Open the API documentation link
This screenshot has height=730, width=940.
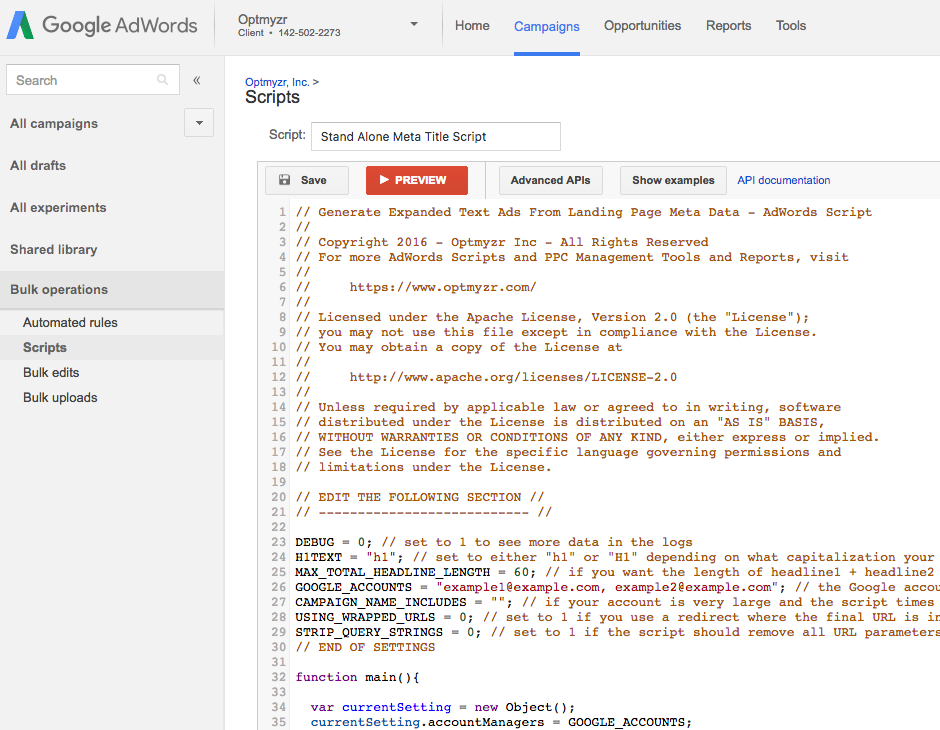click(784, 180)
